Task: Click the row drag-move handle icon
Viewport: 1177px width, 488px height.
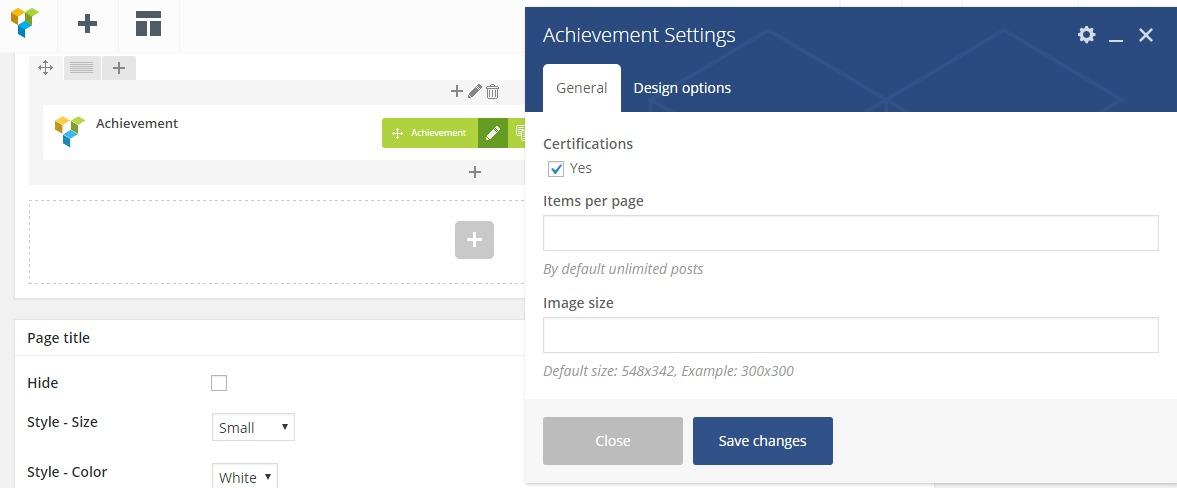Action: click(x=45, y=68)
